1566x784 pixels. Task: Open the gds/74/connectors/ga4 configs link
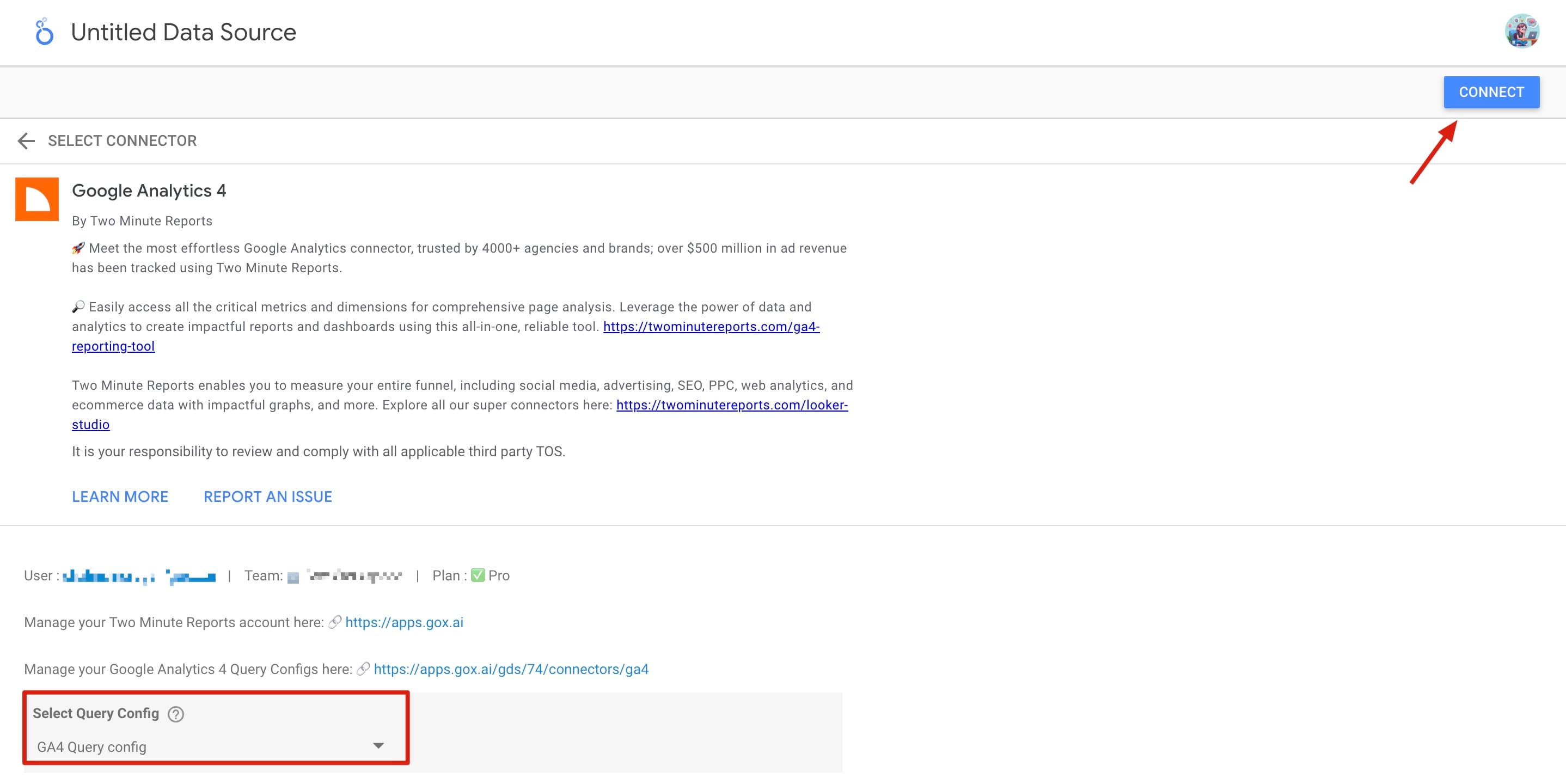click(x=511, y=669)
